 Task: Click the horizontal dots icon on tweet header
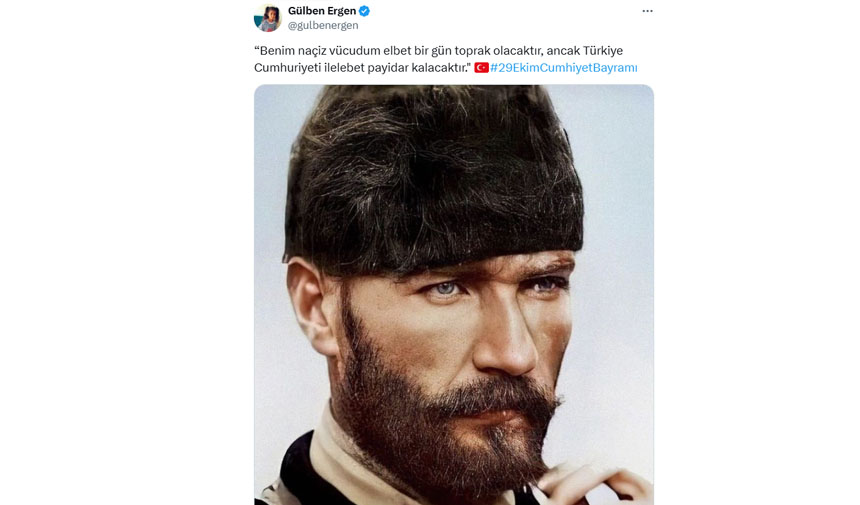[647, 11]
